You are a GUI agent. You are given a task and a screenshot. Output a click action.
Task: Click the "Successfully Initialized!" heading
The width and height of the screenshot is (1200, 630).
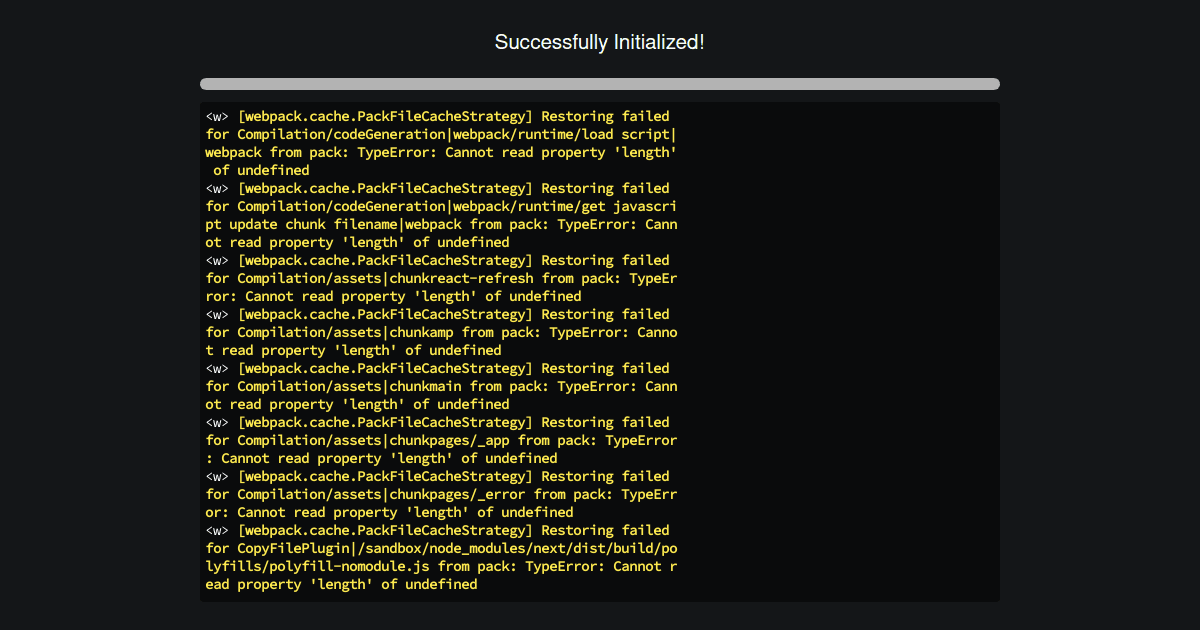599,42
